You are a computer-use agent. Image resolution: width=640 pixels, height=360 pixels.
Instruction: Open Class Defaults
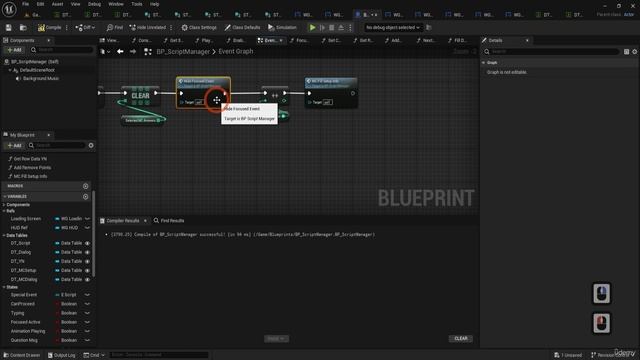point(242,27)
